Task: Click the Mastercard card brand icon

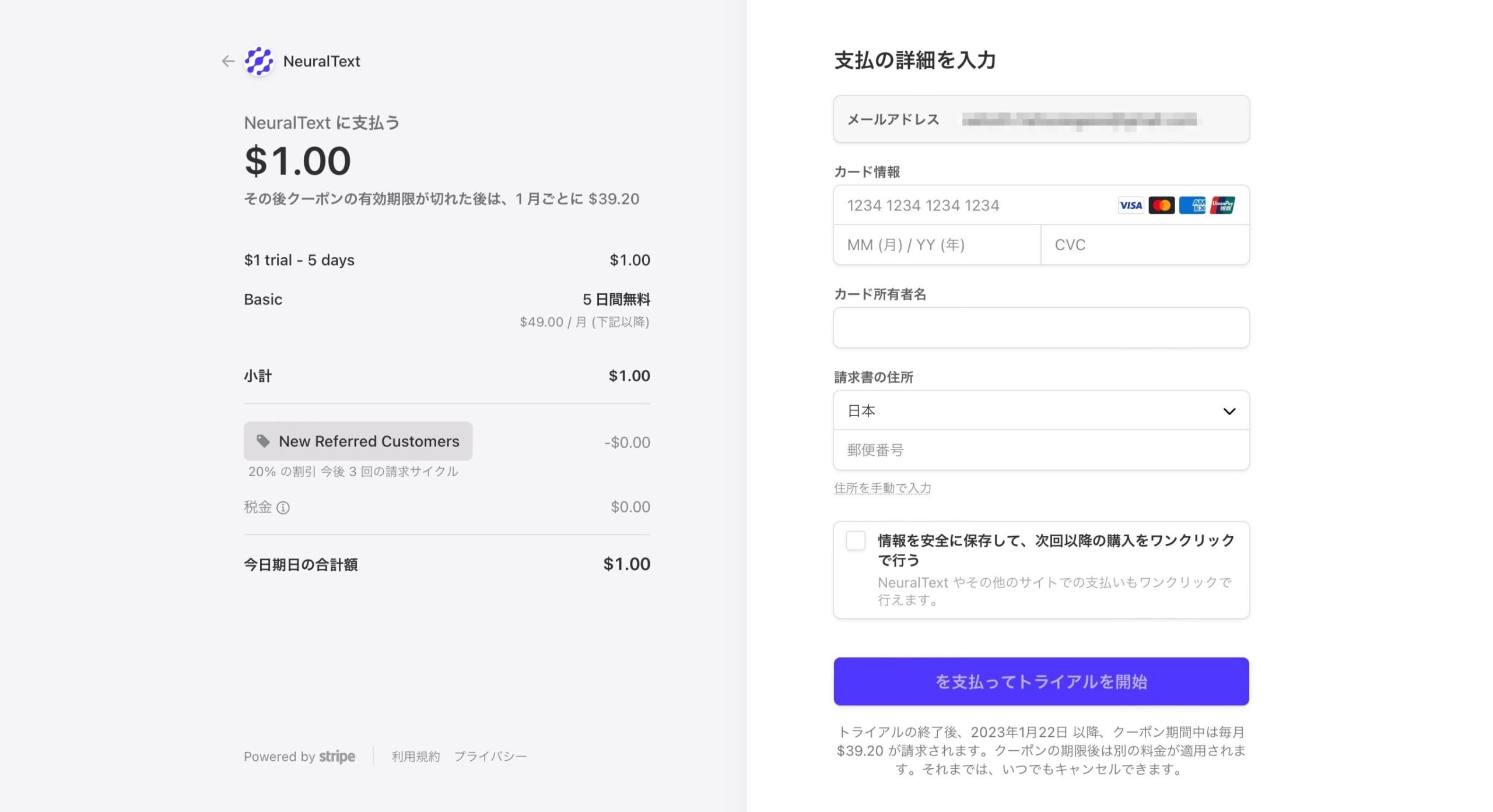Action: click(x=1161, y=205)
